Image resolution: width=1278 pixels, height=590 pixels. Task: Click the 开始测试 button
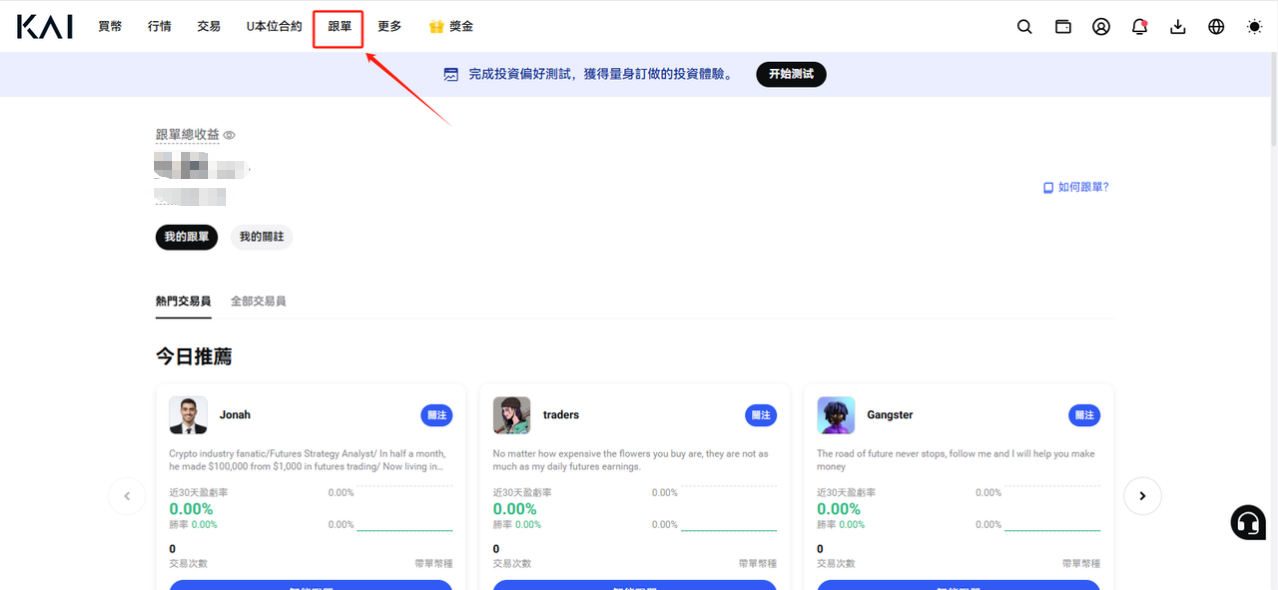791,74
